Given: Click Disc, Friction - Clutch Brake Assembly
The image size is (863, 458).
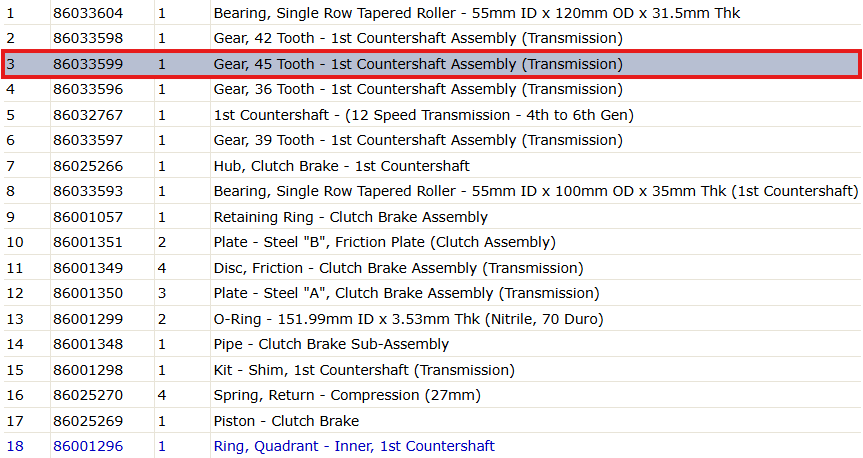Looking at the screenshot, I should point(398,268).
